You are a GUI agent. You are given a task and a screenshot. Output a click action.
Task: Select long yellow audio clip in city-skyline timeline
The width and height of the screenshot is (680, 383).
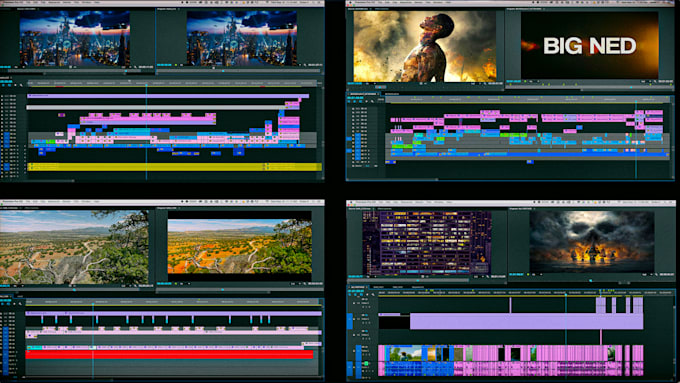pyautogui.click(x=146, y=167)
